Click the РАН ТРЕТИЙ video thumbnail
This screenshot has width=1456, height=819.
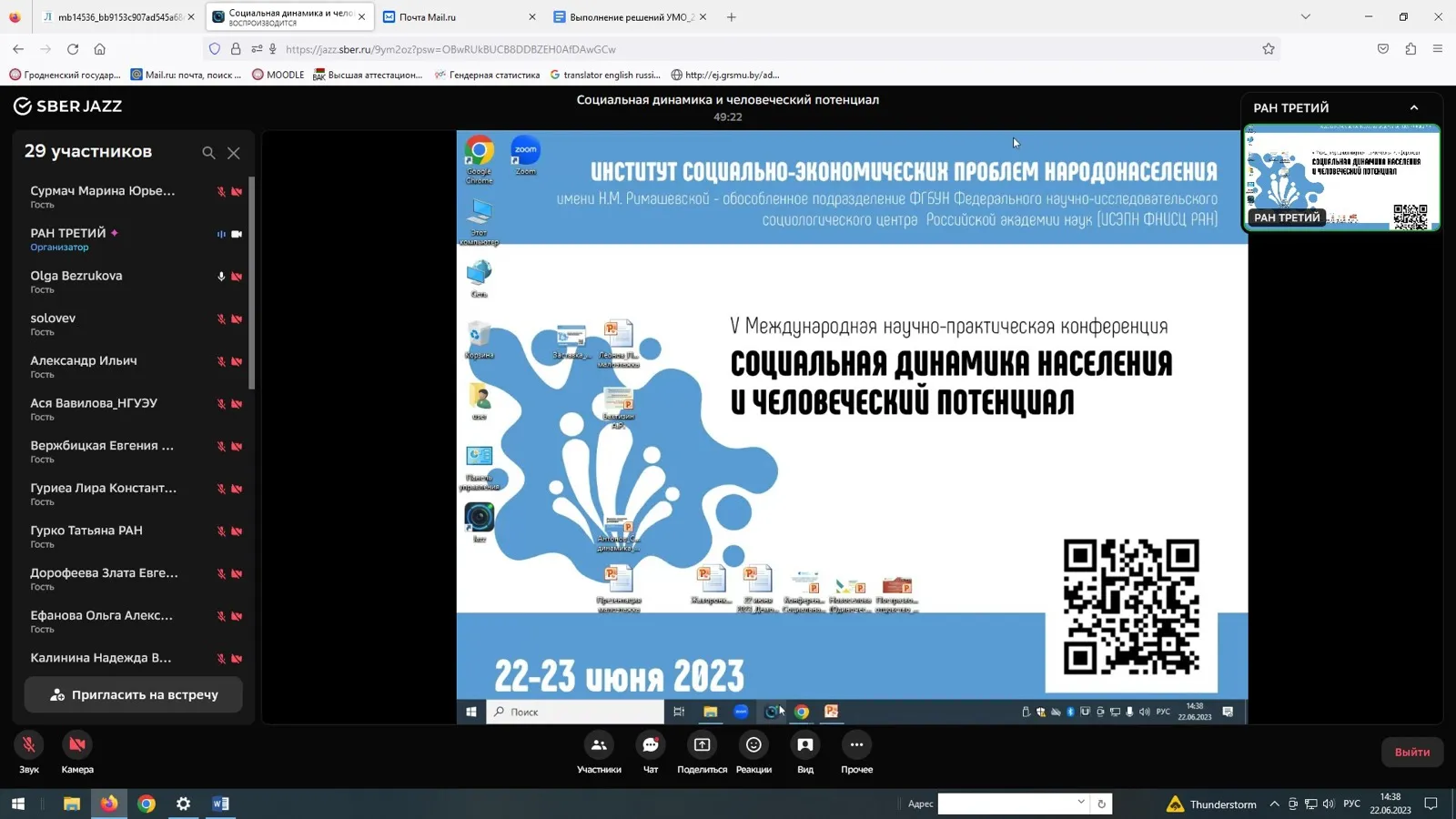[x=1341, y=177]
